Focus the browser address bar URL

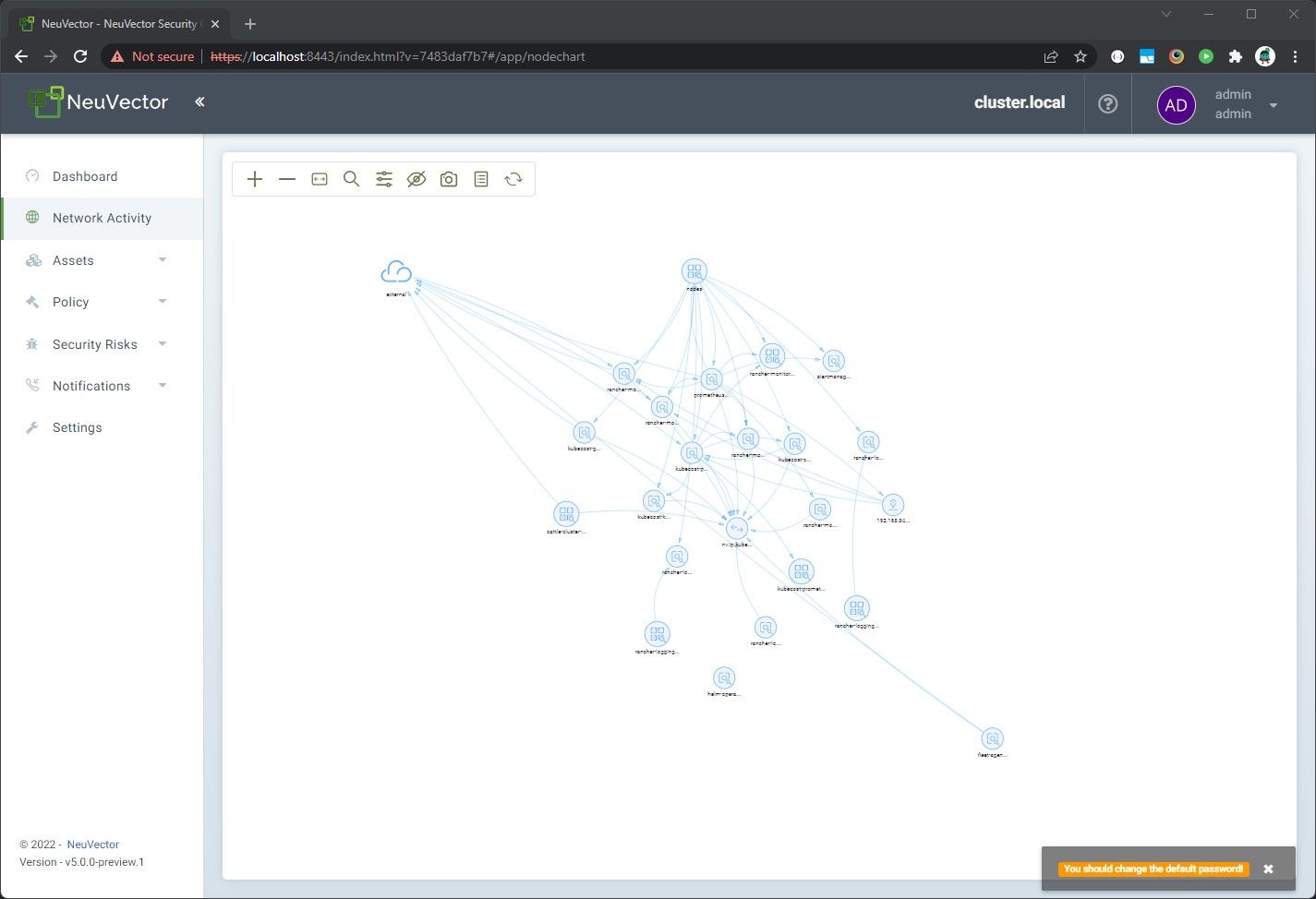[398, 56]
